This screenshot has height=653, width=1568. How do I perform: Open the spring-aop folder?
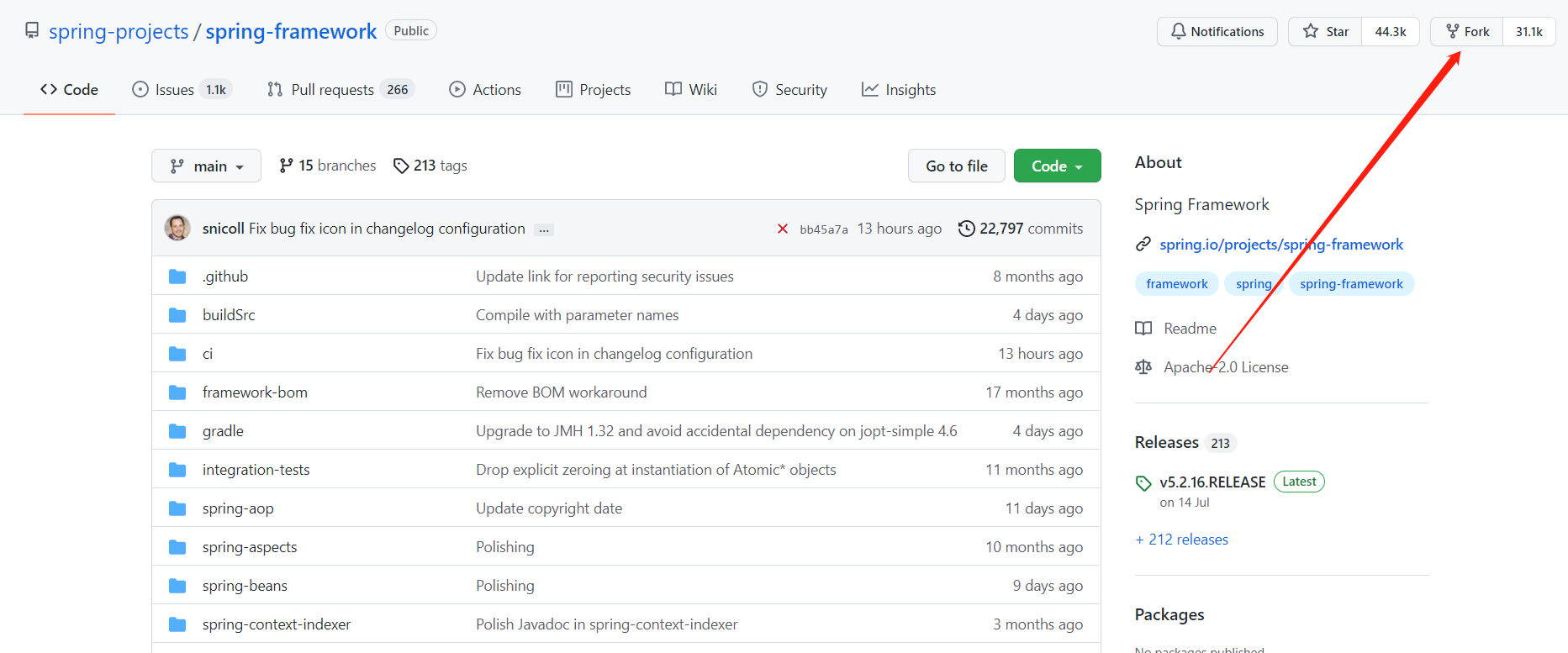click(x=238, y=508)
